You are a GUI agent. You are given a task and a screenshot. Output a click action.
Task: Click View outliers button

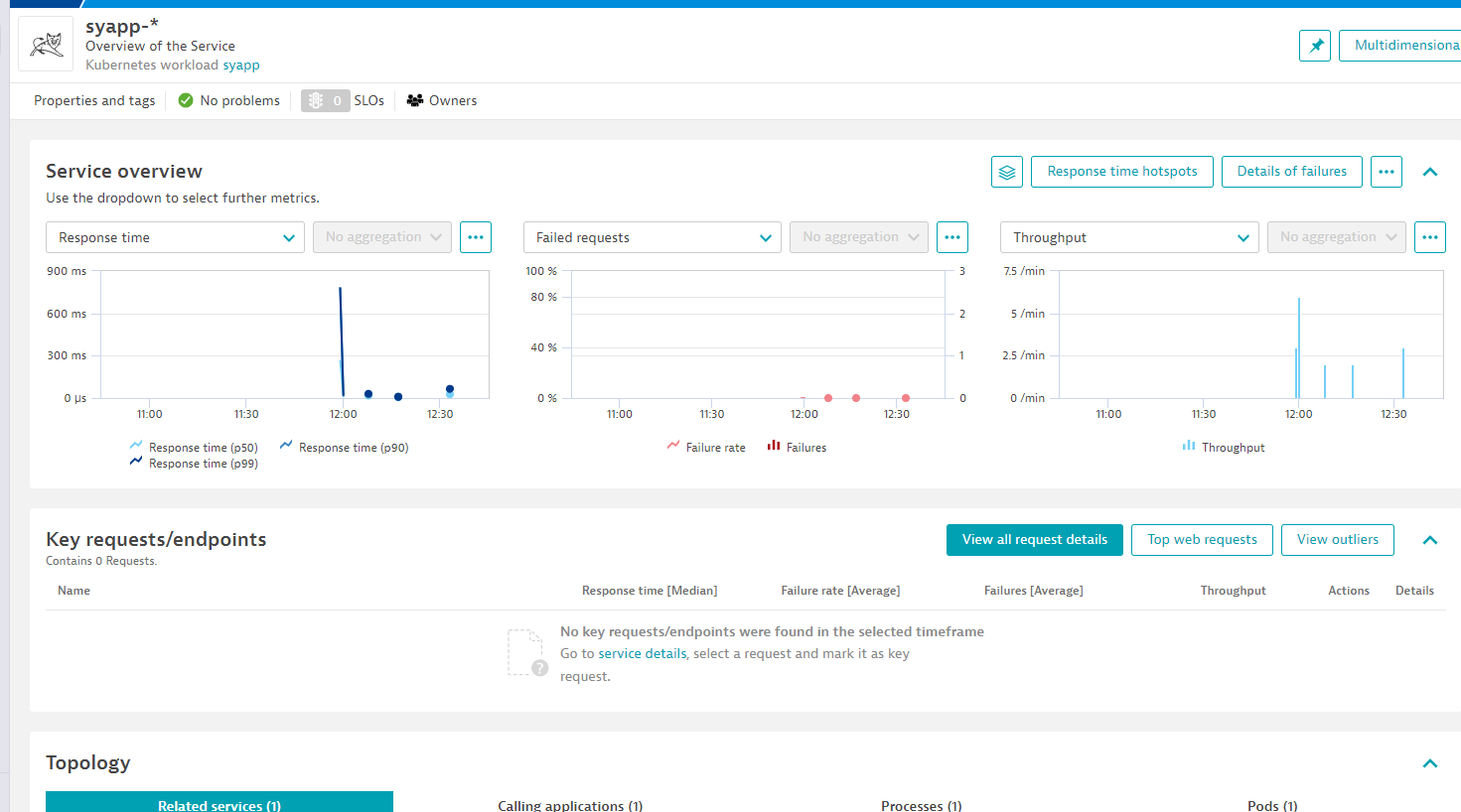pos(1338,540)
